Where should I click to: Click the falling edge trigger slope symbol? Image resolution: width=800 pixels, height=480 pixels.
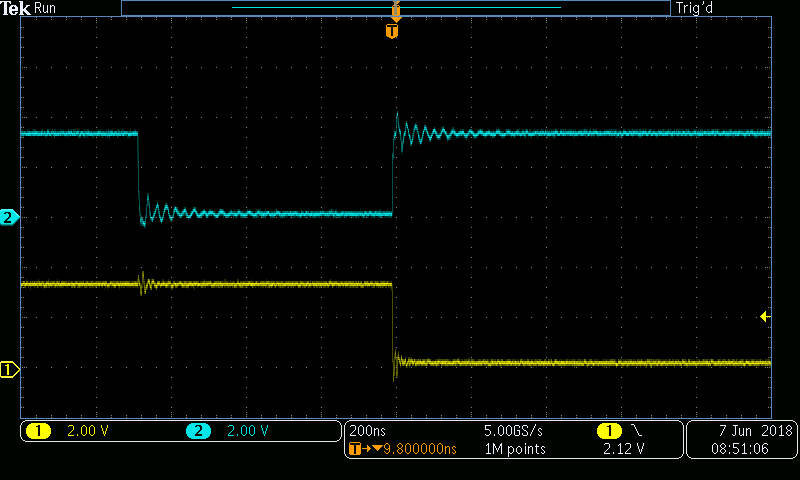637,431
